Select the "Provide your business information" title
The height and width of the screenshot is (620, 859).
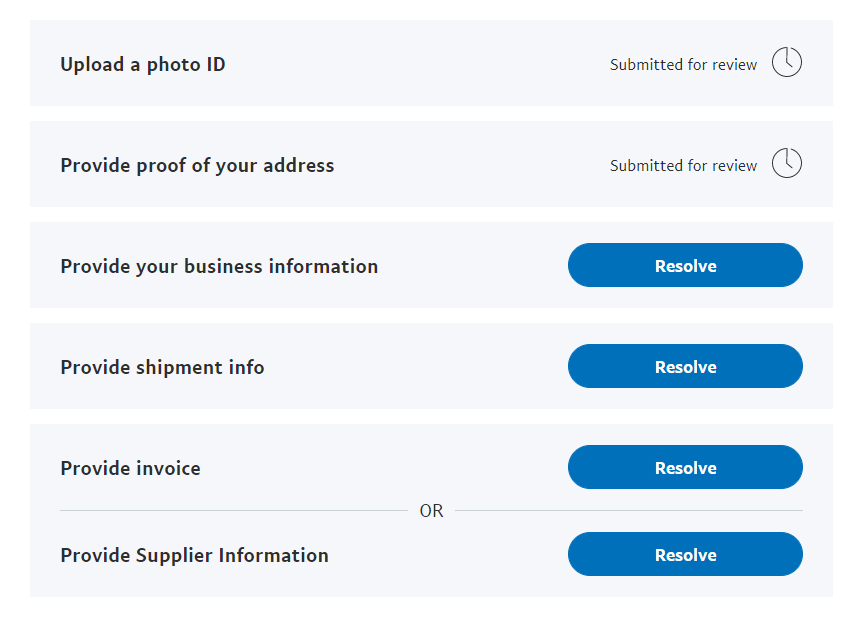219,267
